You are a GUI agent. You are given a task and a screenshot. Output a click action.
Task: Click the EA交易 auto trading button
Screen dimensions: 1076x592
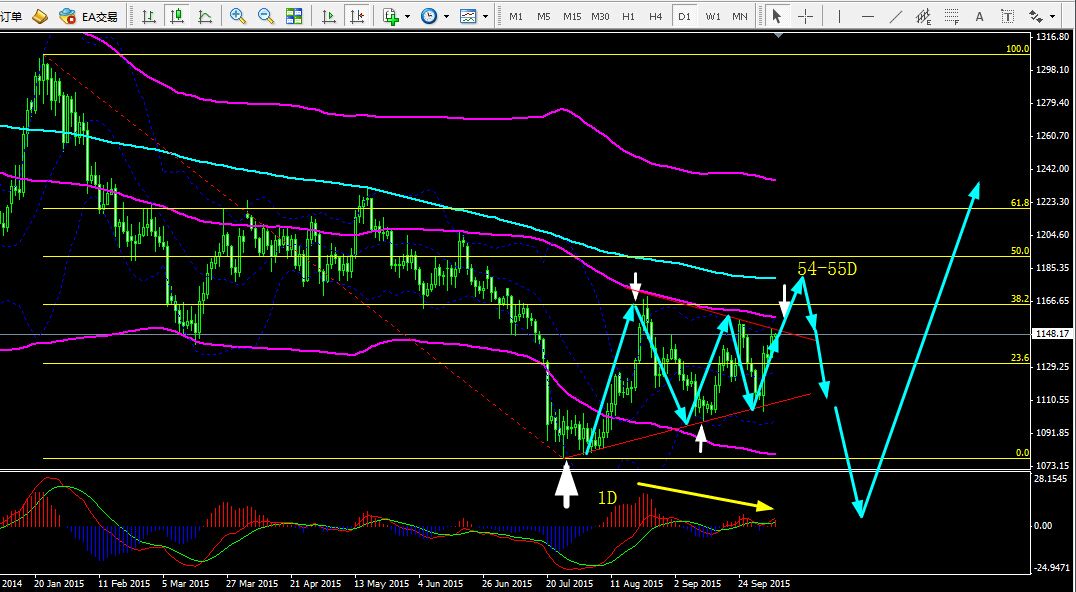[88, 16]
